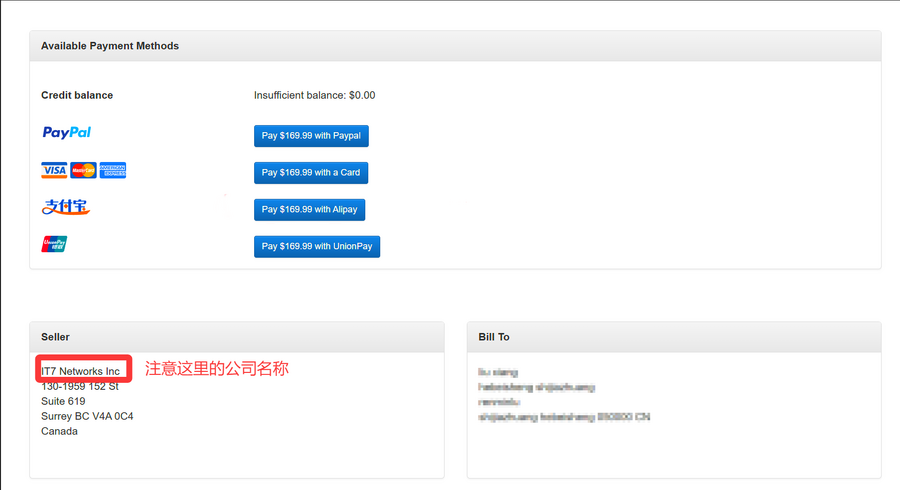Image resolution: width=900 pixels, height=490 pixels.
Task: Click the Credit balance label
Action: coord(77,96)
